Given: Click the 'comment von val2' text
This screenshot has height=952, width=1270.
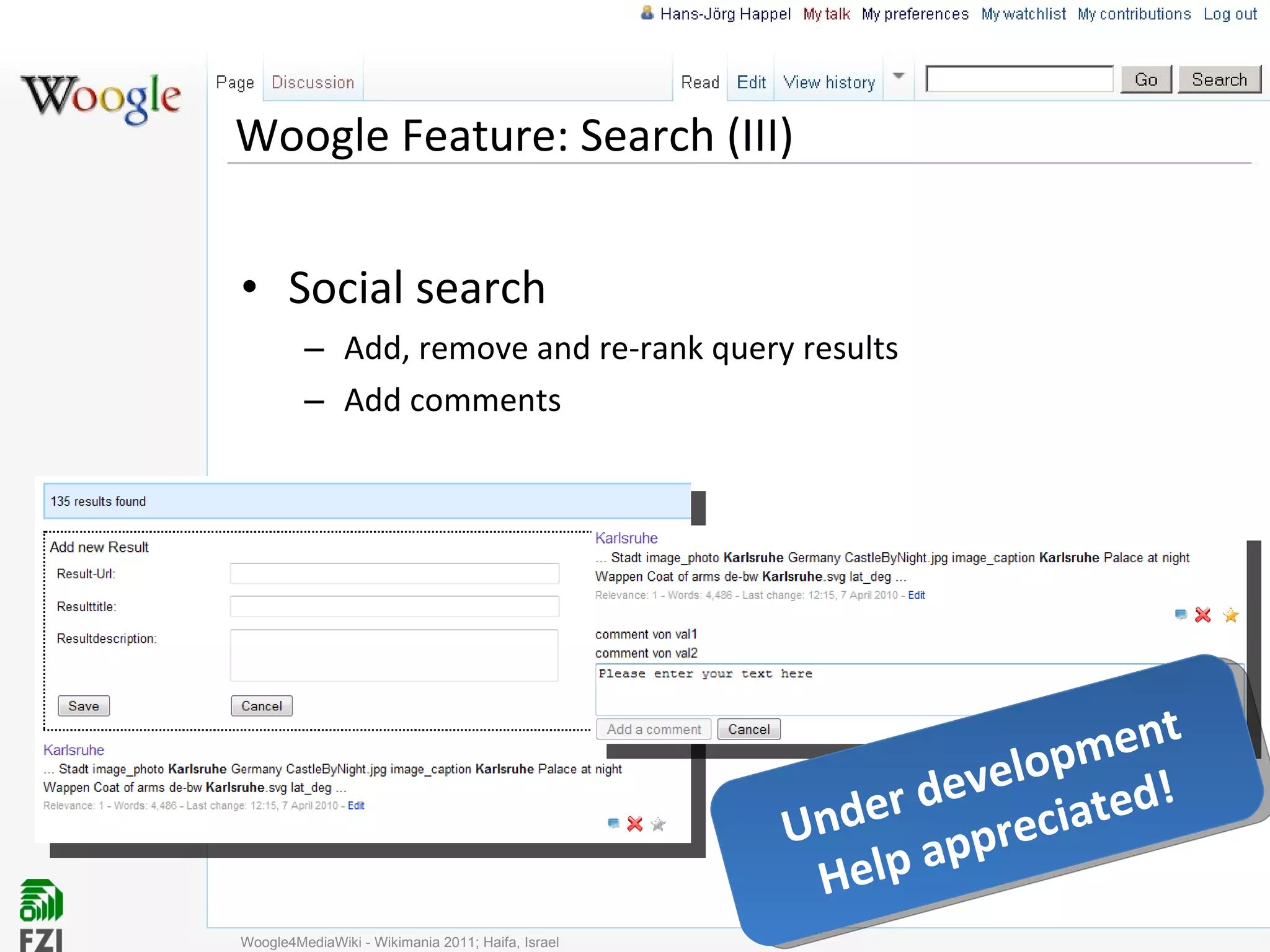Looking at the screenshot, I should pyautogui.click(x=646, y=653).
